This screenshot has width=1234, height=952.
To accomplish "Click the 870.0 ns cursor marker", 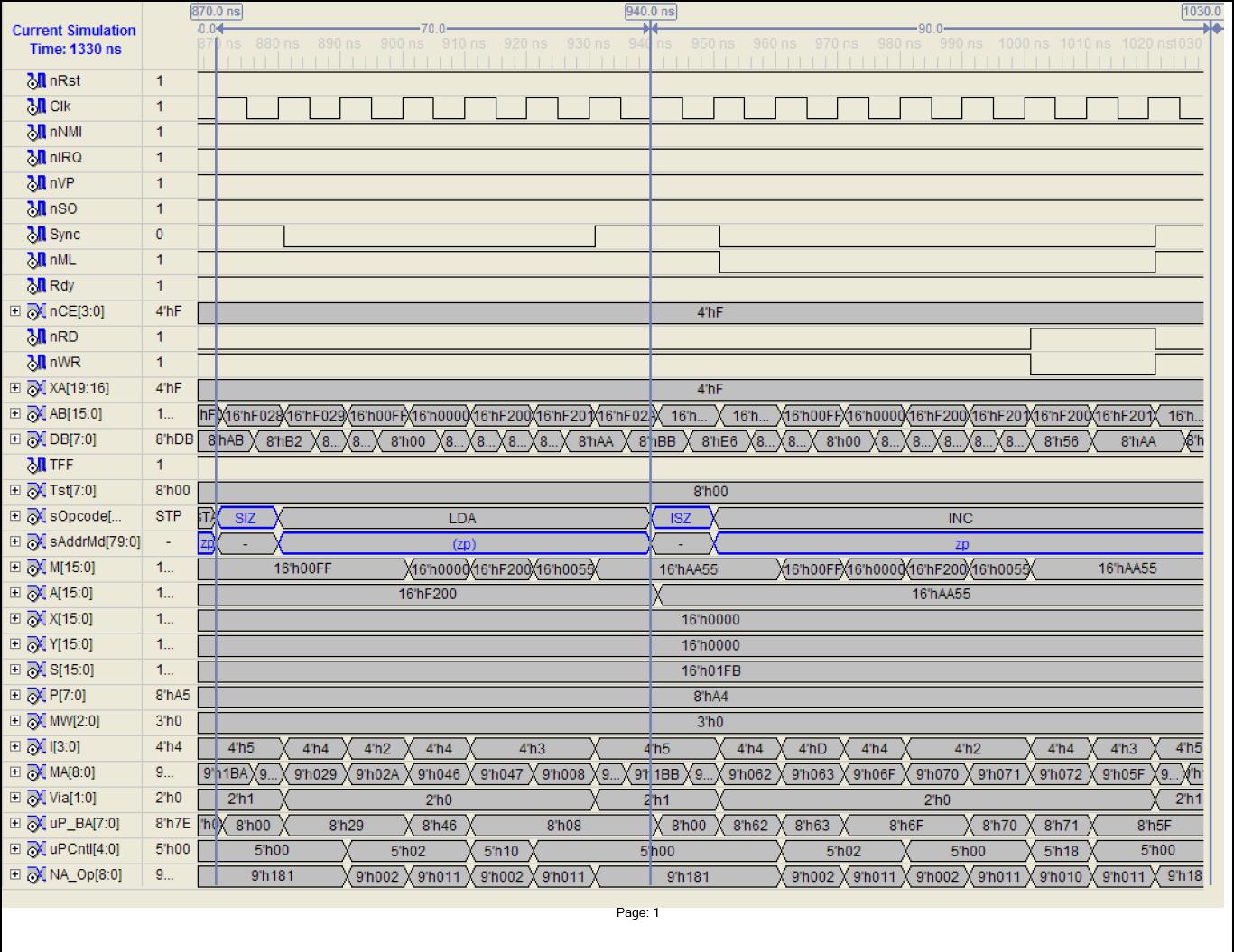I will 217,12.
